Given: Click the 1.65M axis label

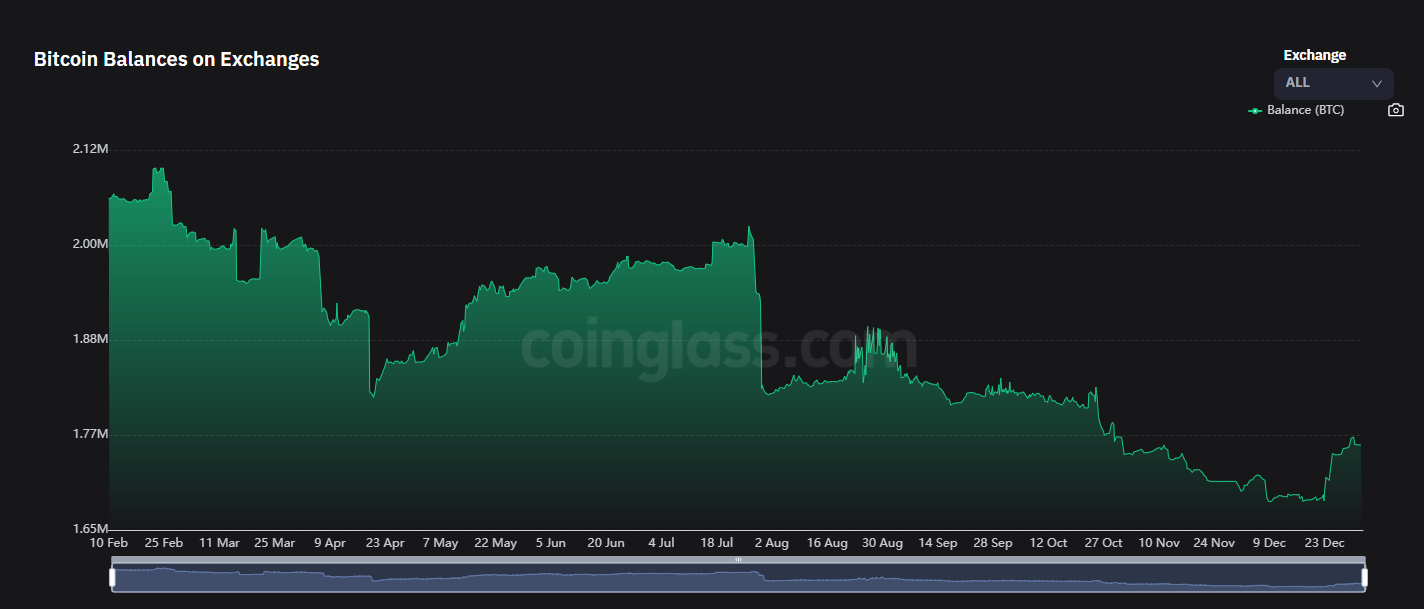Looking at the screenshot, I should [90, 529].
